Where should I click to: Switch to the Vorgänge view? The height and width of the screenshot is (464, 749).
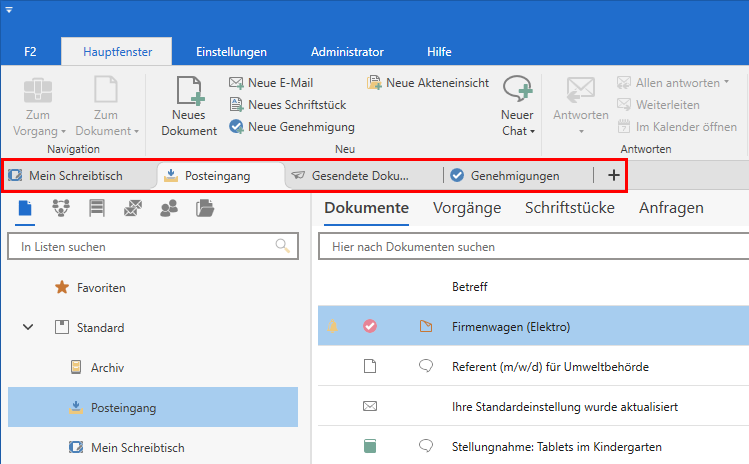pyautogui.click(x=467, y=208)
